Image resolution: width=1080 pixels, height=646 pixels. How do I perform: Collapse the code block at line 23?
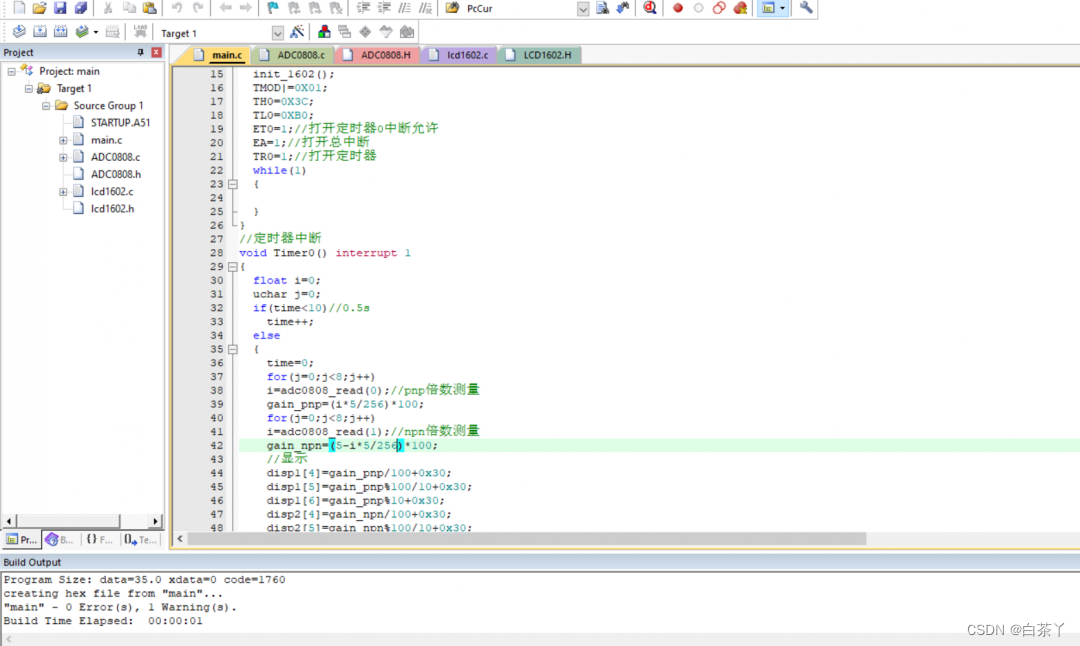(233, 184)
